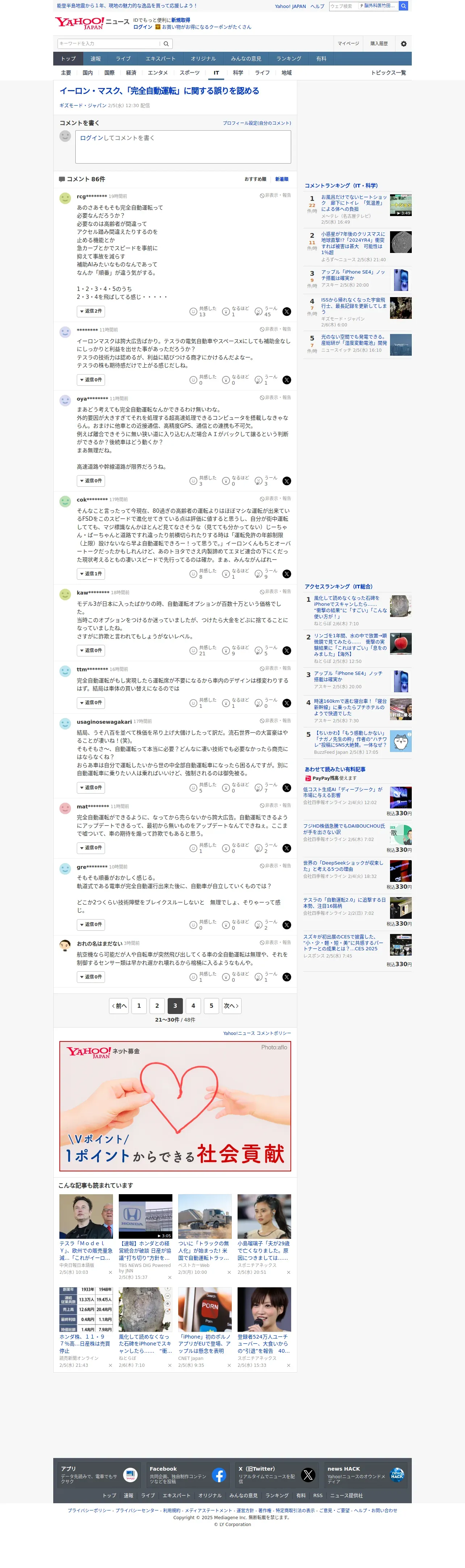Open プロフィール設定(自分のコメント) link
The height and width of the screenshot is (1568, 465).
[256, 123]
